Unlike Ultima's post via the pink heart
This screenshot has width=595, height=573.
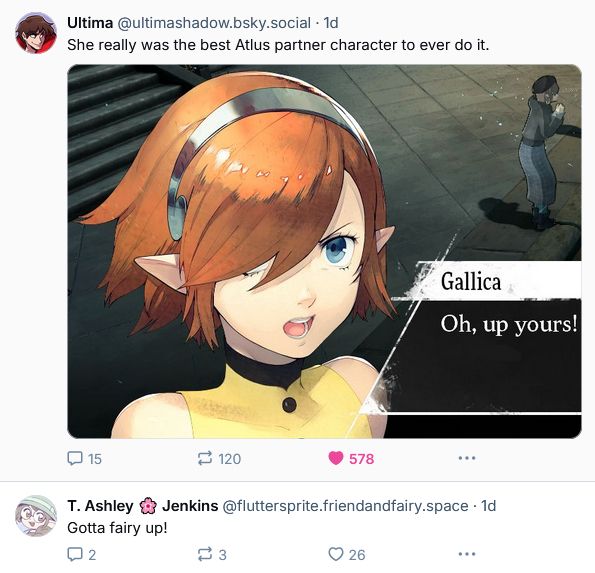[x=335, y=458]
